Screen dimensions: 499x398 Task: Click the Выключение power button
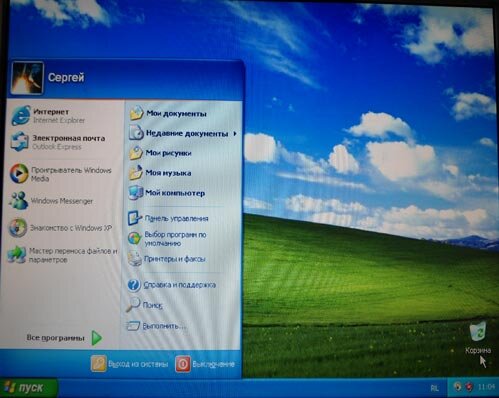(205, 364)
